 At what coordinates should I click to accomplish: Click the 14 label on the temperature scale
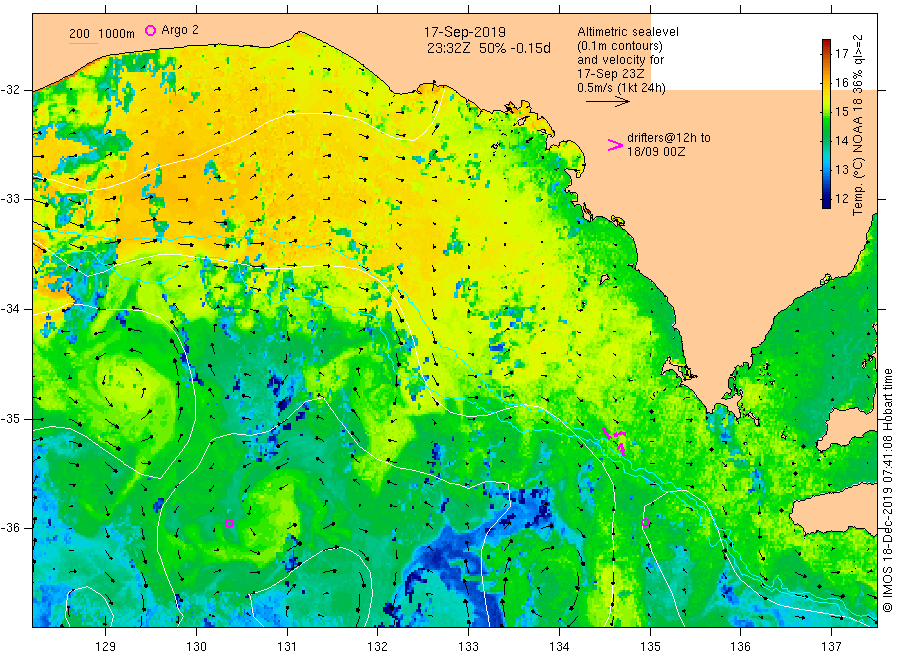841,141
